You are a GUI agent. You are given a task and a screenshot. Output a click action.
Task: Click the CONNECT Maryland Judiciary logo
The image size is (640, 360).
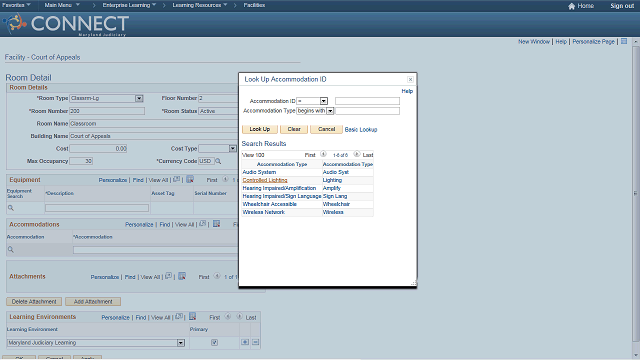(x=67, y=24)
